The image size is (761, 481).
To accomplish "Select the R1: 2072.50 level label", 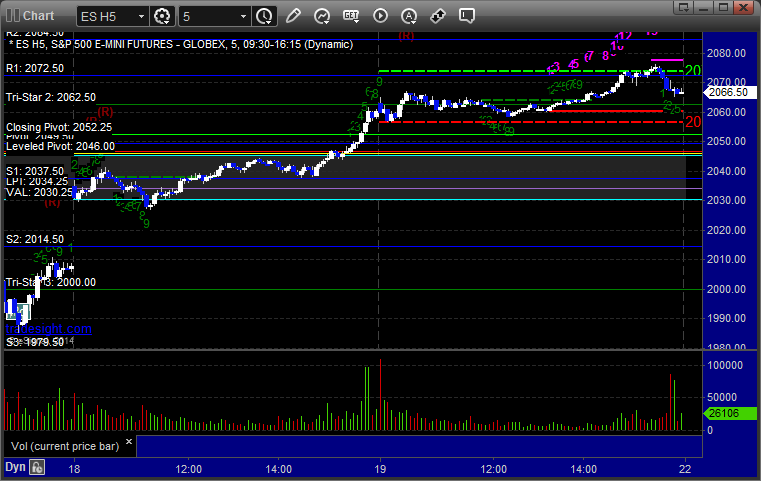I will pyautogui.click(x=35, y=68).
